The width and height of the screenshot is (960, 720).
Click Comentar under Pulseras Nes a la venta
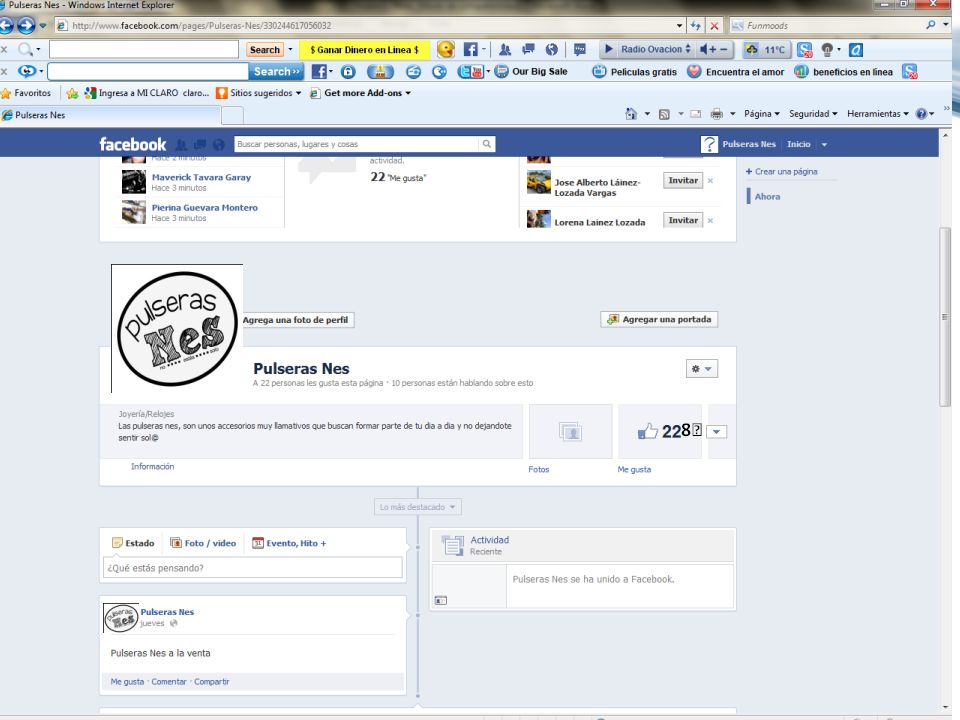pyautogui.click(x=169, y=681)
